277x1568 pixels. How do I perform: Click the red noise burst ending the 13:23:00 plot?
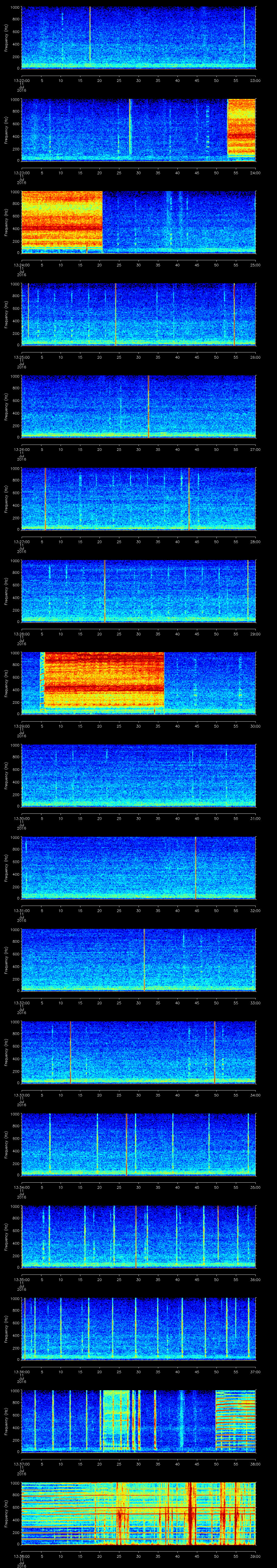241,128
